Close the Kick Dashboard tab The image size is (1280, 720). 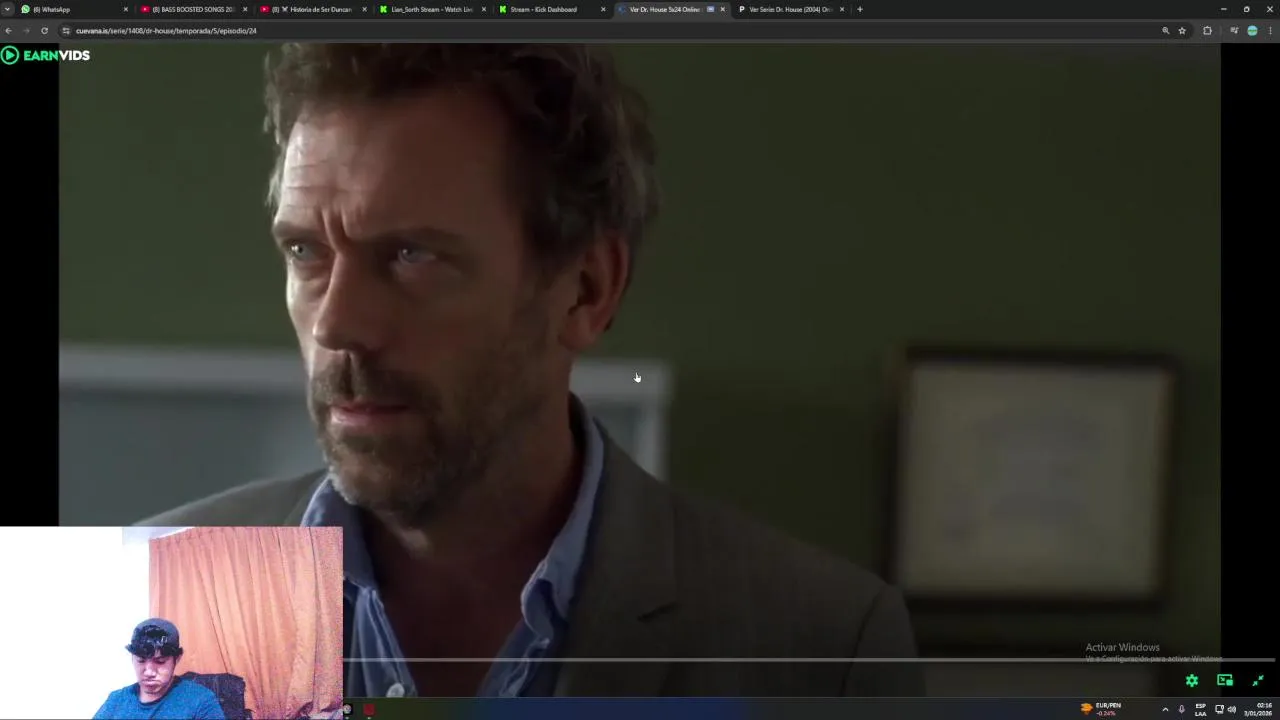coord(603,9)
